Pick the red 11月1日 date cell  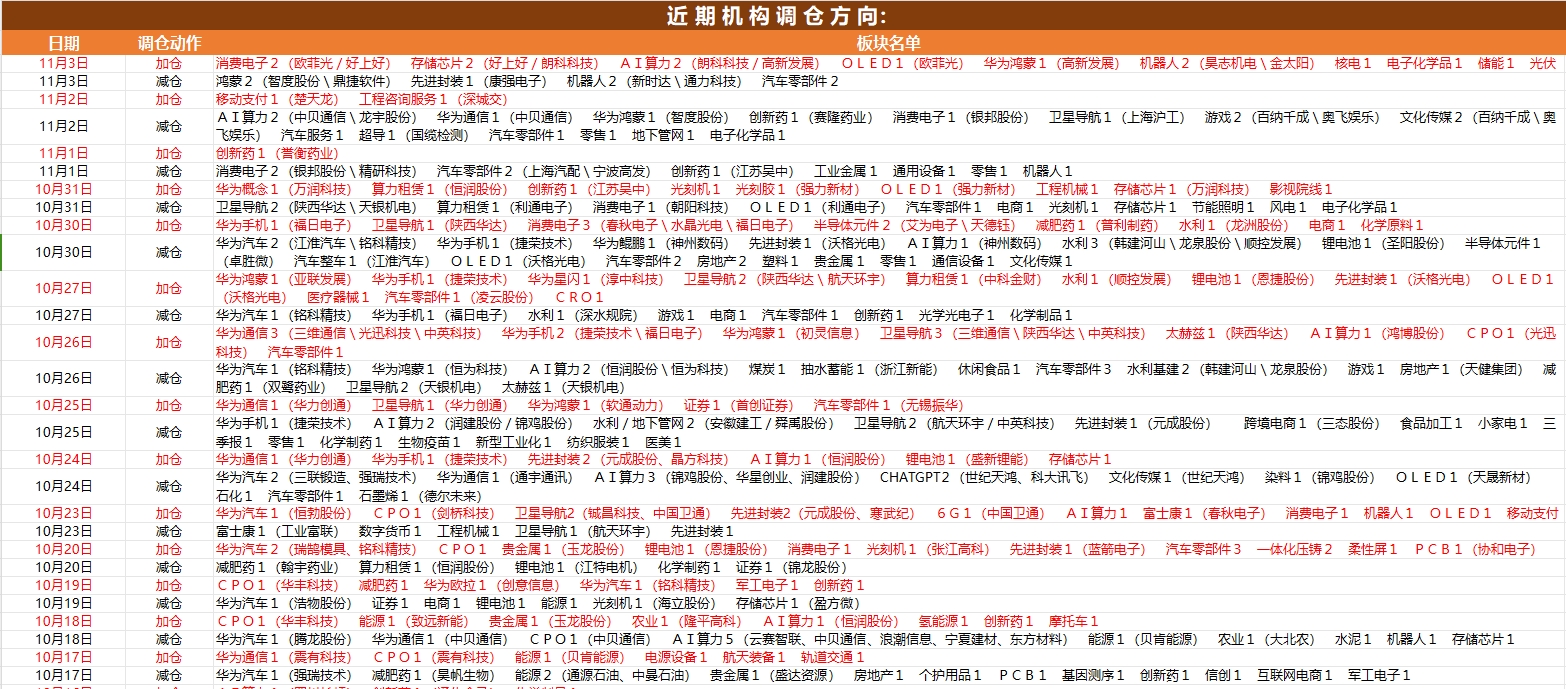point(64,153)
